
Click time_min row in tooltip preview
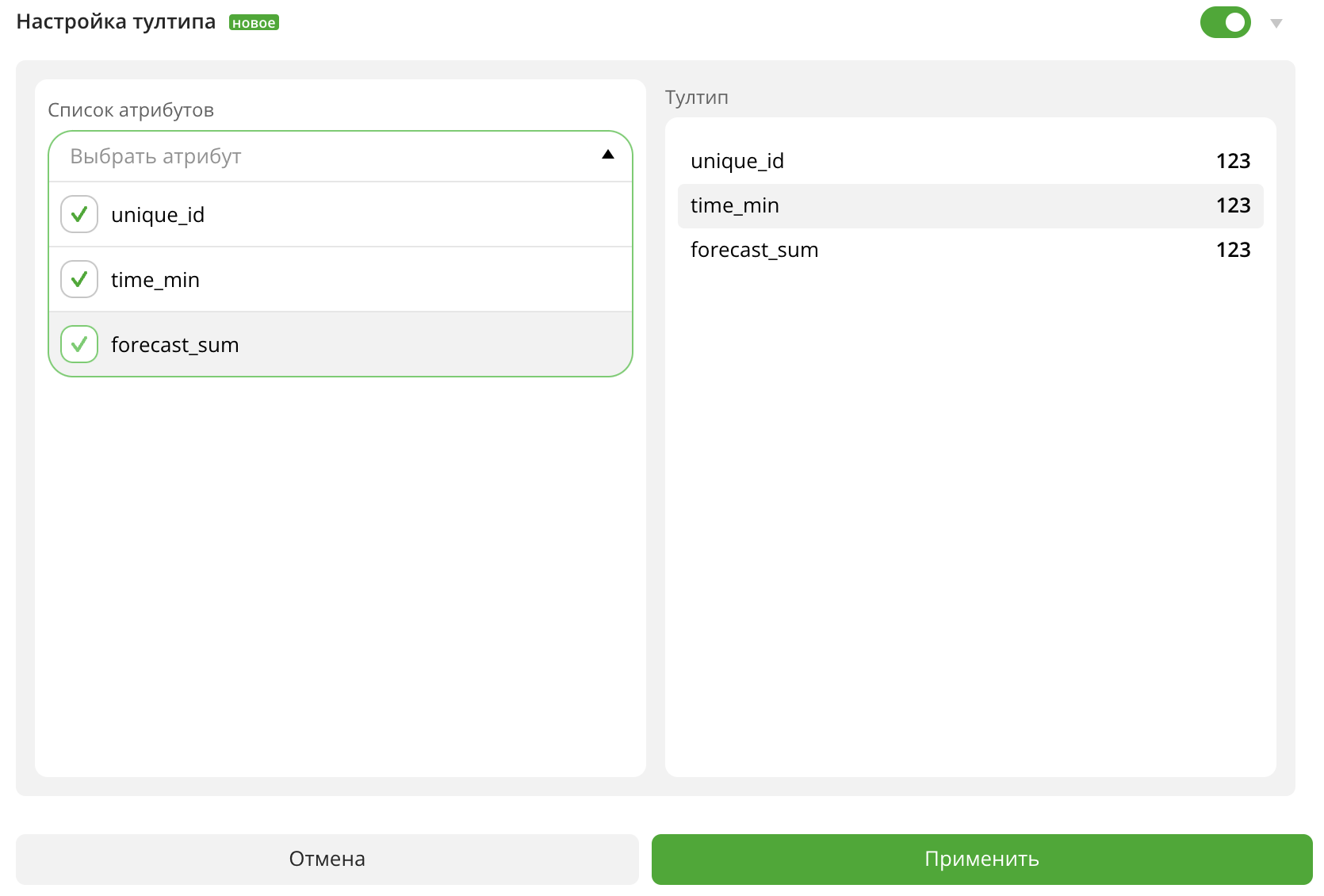click(970, 205)
